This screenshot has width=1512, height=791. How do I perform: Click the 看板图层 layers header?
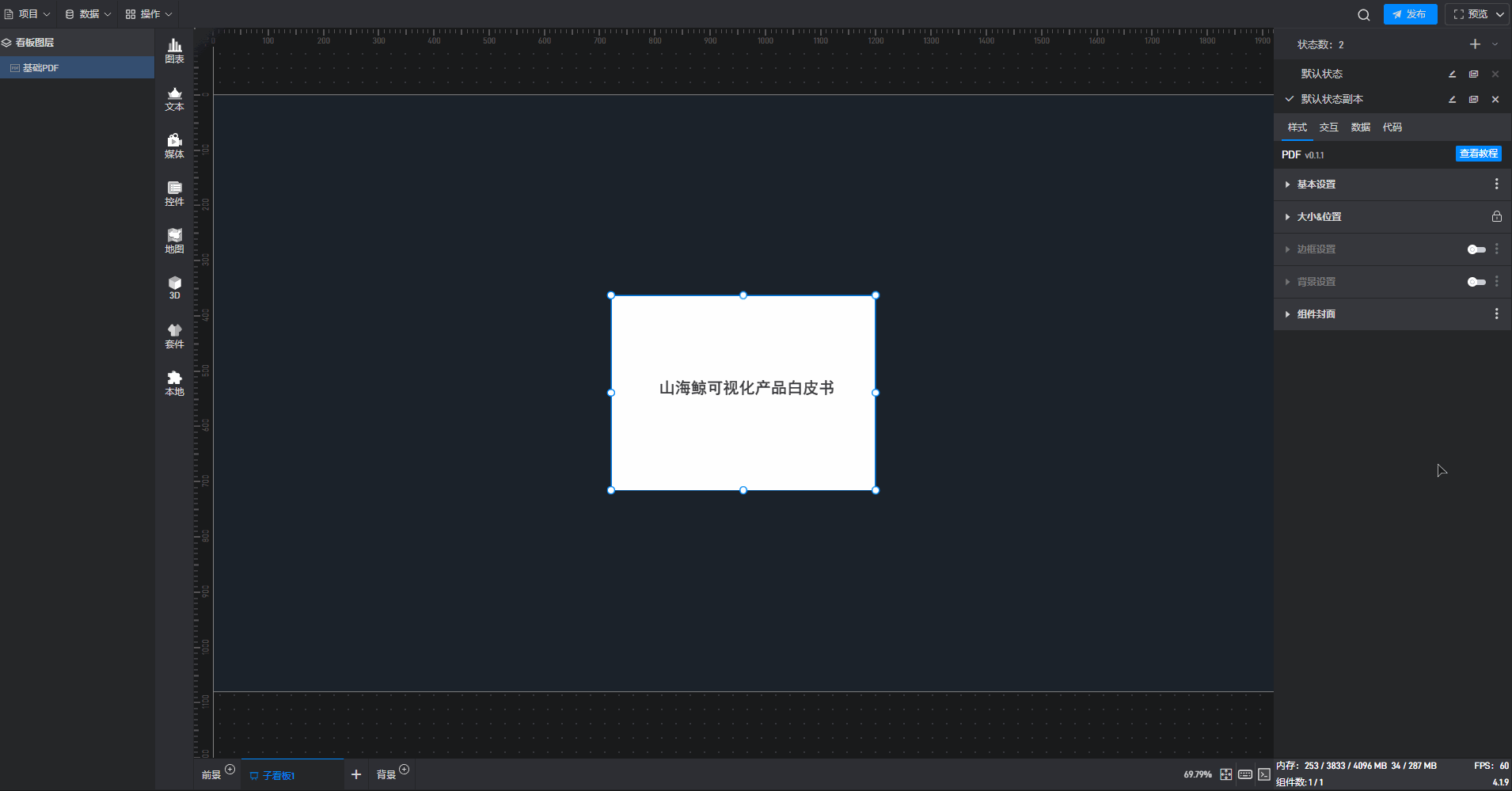point(78,43)
